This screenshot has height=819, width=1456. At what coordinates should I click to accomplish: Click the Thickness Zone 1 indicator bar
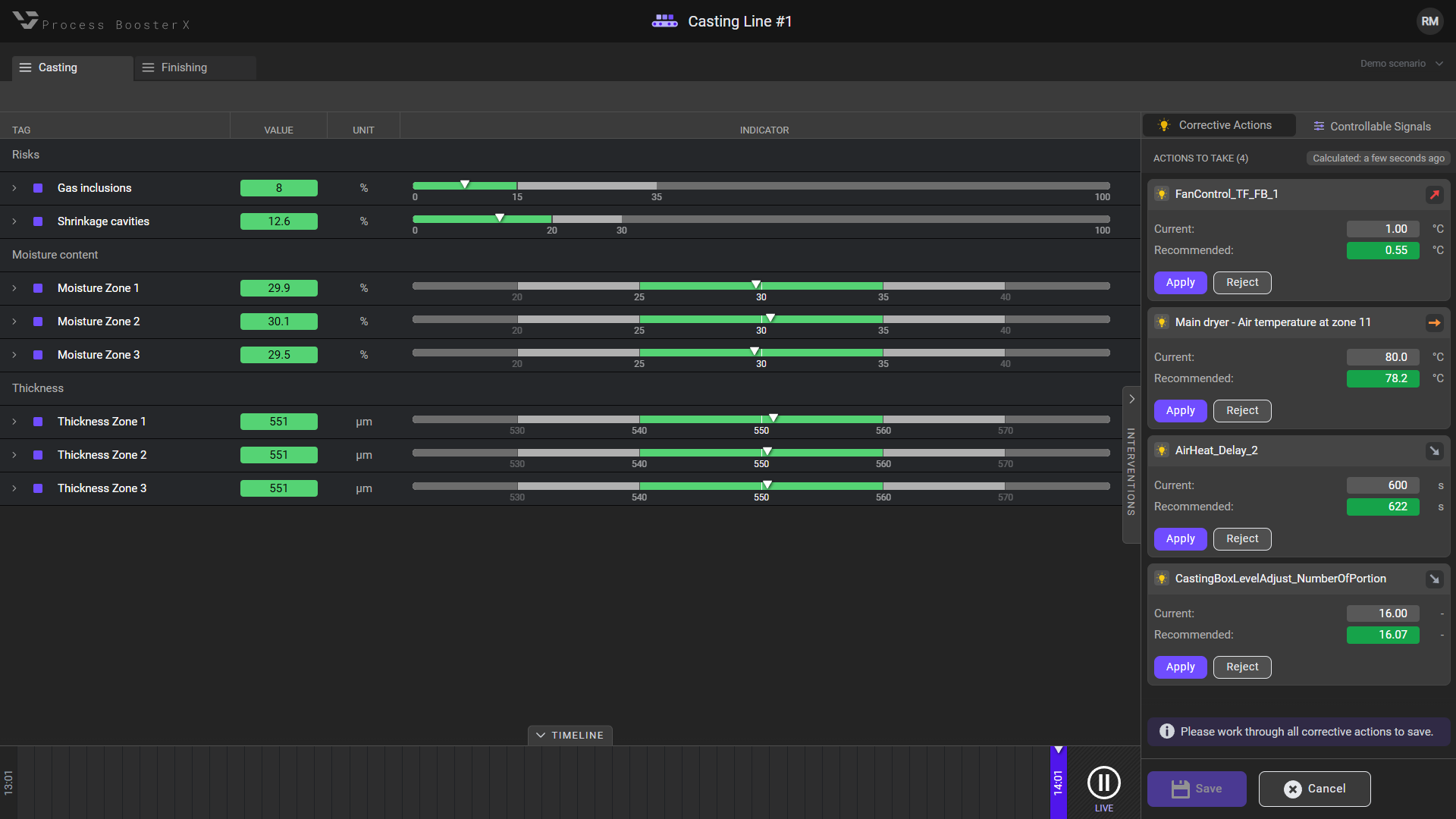pos(761,419)
